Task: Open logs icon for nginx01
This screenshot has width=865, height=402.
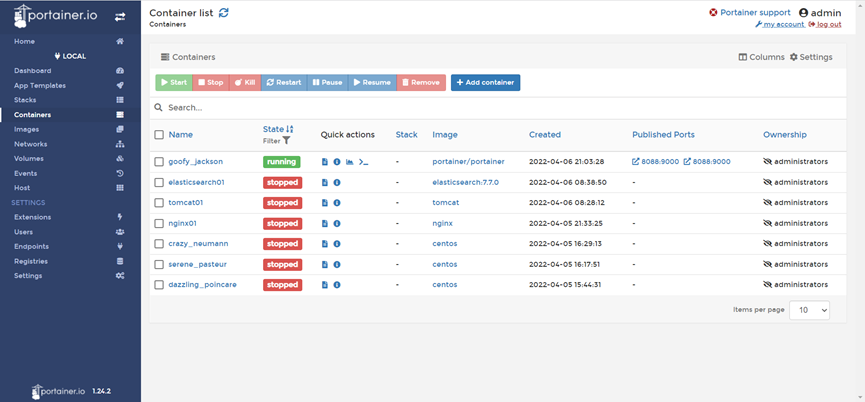Action: pos(325,224)
